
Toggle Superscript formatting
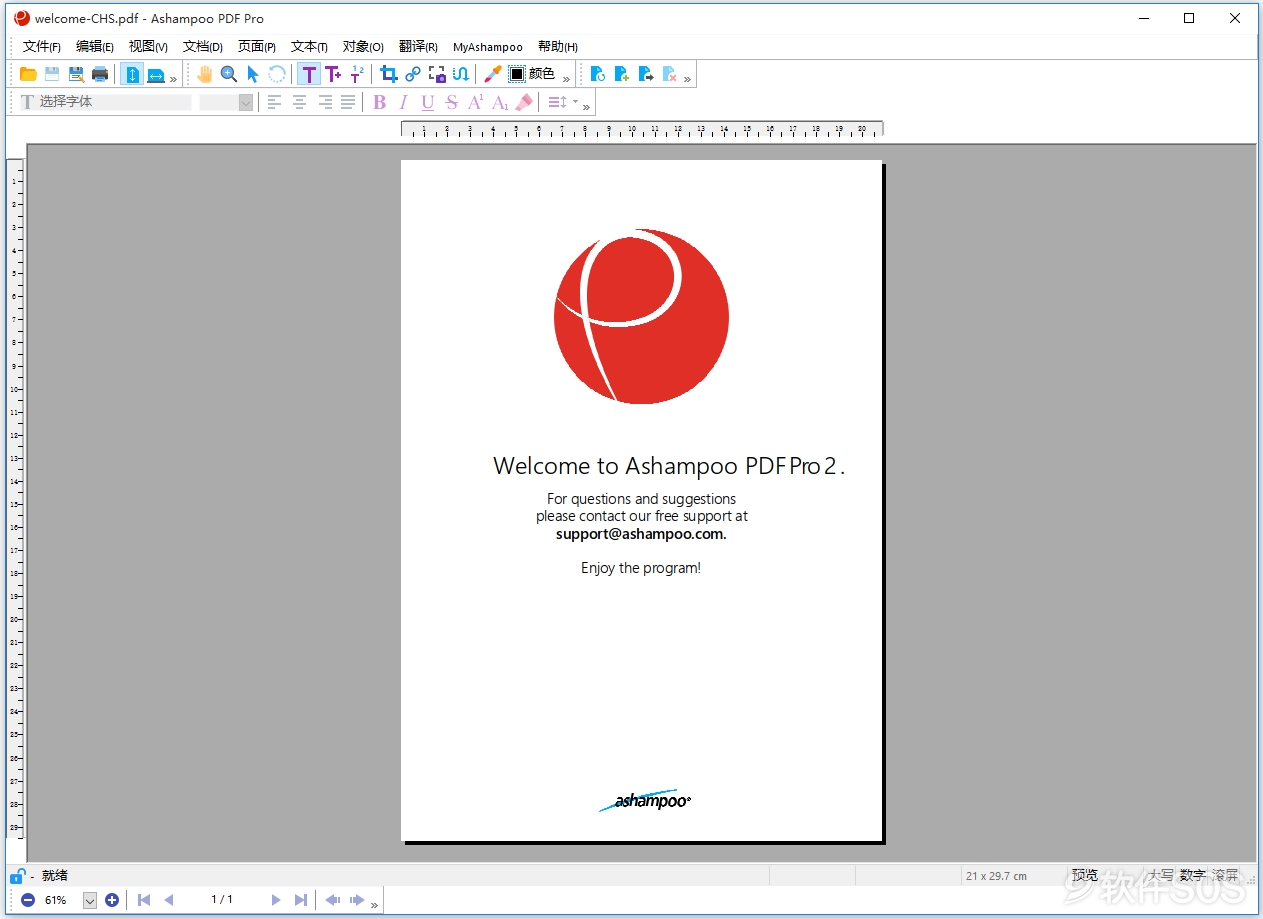[x=475, y=102]
